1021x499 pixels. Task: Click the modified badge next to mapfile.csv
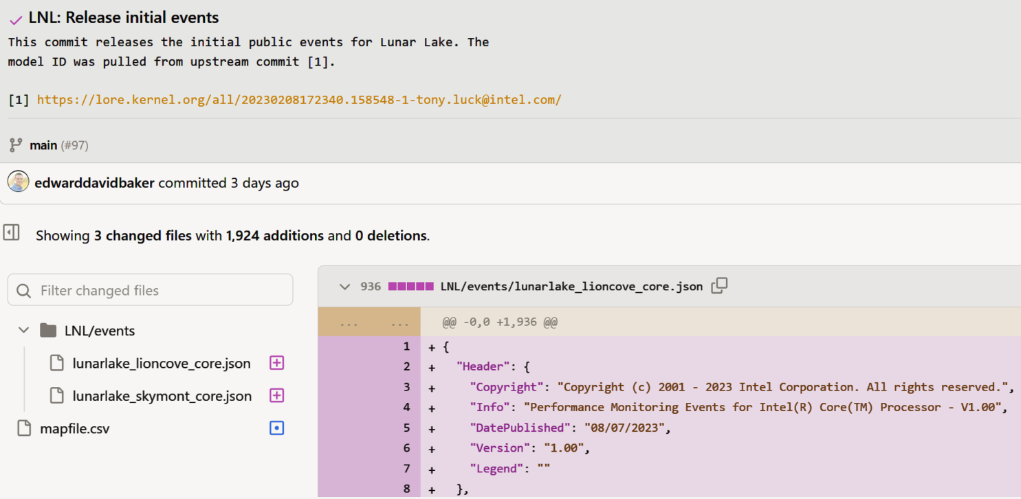277,429
